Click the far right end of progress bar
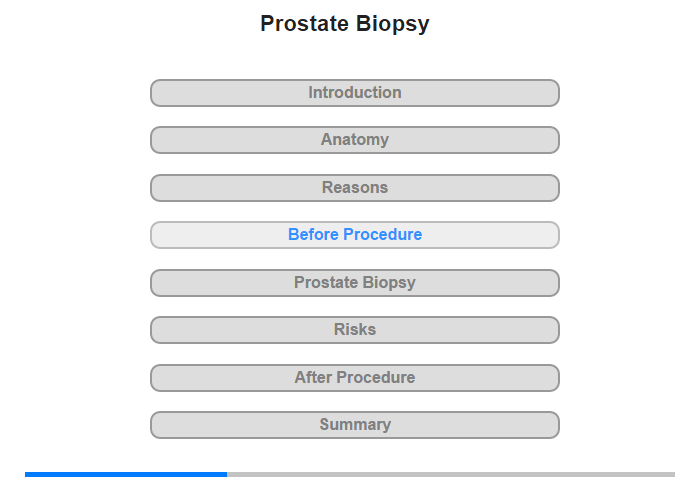Viewport: 700px width, 480px height. [671, 474]
